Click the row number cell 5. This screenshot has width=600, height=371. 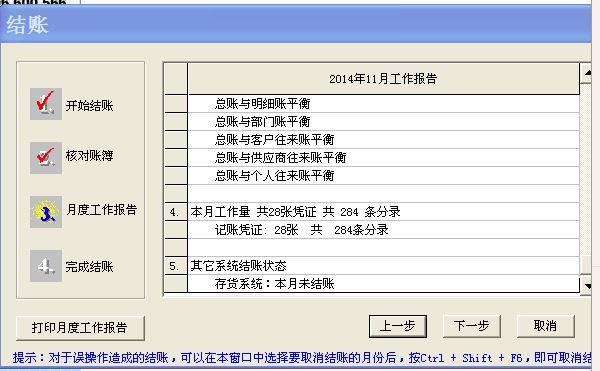tap(176, 265)
